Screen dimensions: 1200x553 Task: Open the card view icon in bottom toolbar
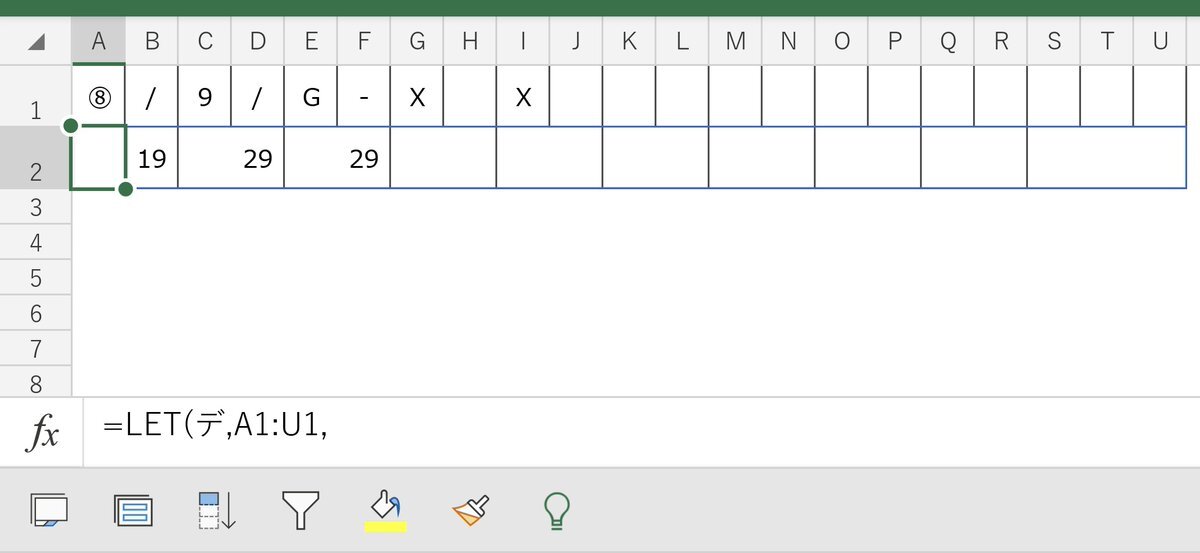pyautogui.click(x=49, y=511)
